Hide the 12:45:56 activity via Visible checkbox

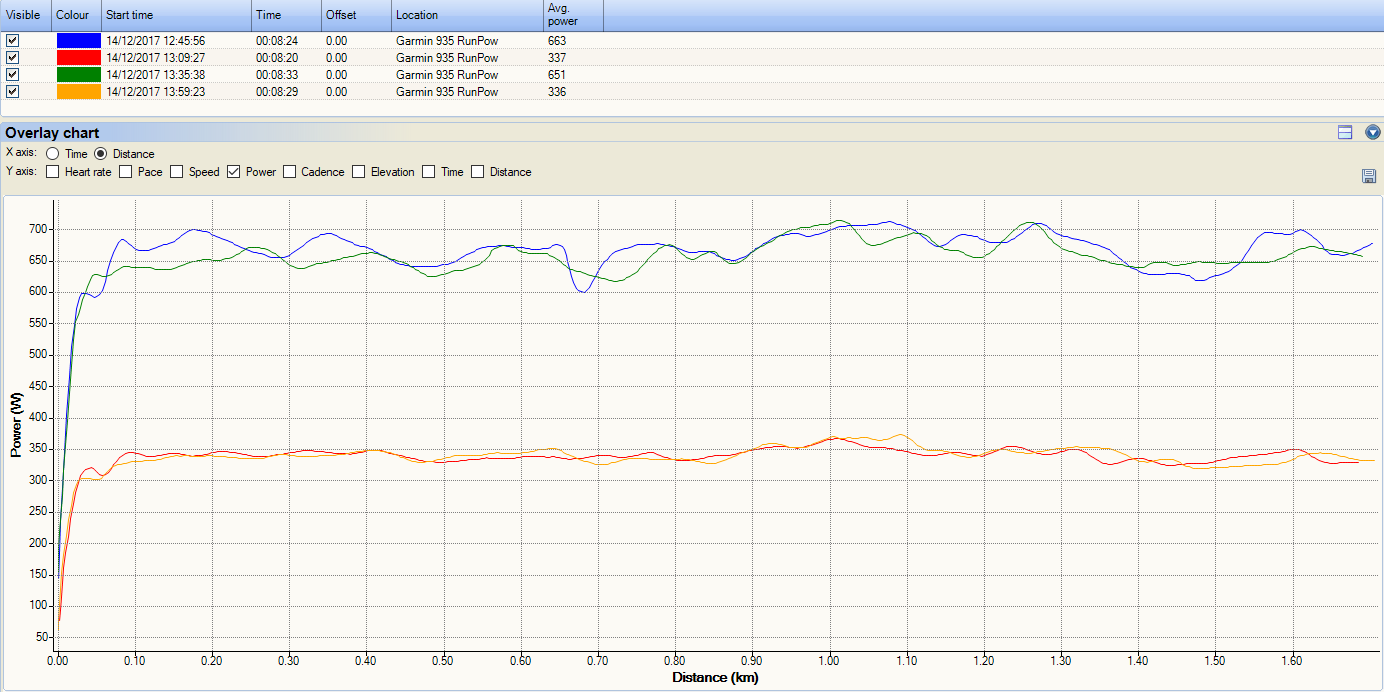(x=12, y=40)
